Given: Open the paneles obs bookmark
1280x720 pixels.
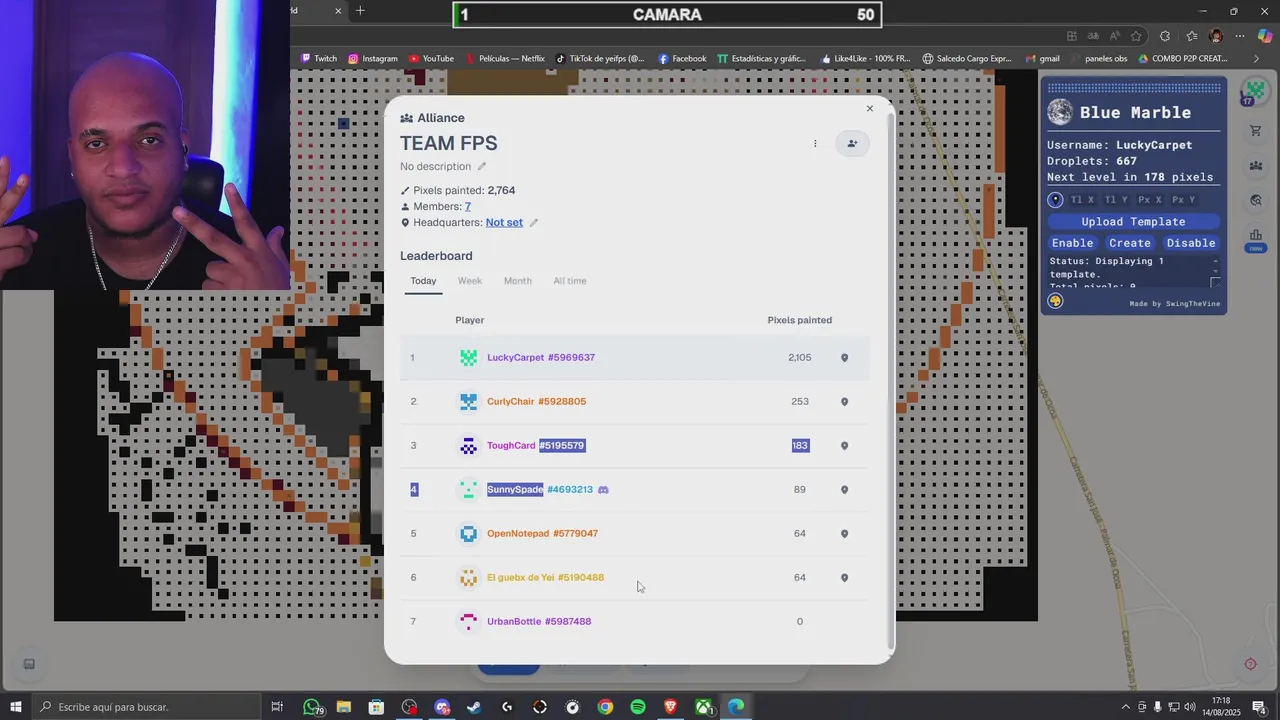Looking at the screenshot, I should [1098, 59].
